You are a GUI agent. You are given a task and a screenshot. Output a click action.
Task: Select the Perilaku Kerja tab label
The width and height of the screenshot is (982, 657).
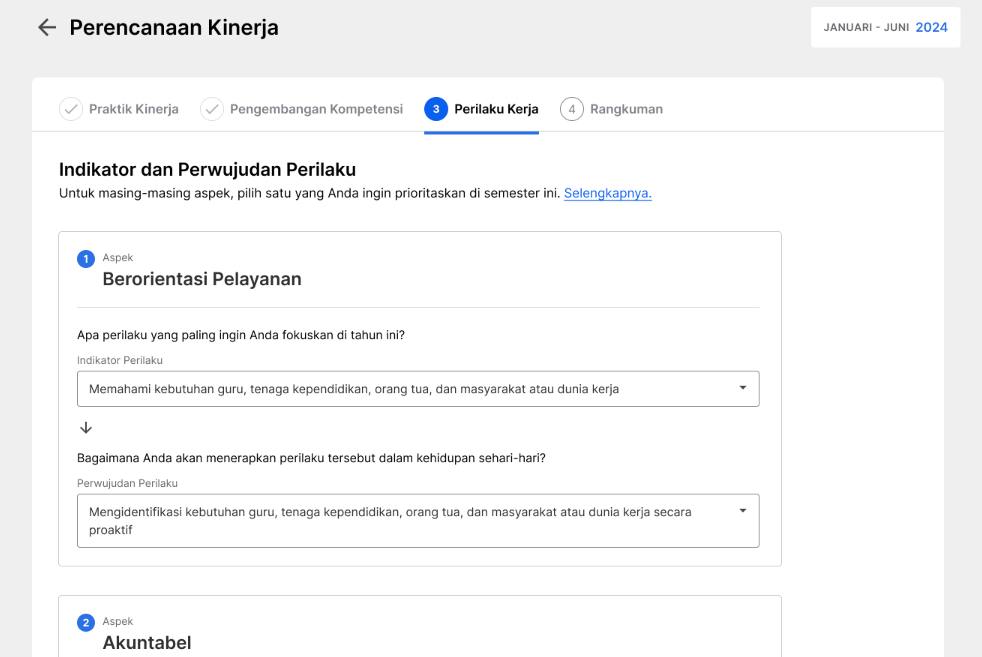point(496,109)
